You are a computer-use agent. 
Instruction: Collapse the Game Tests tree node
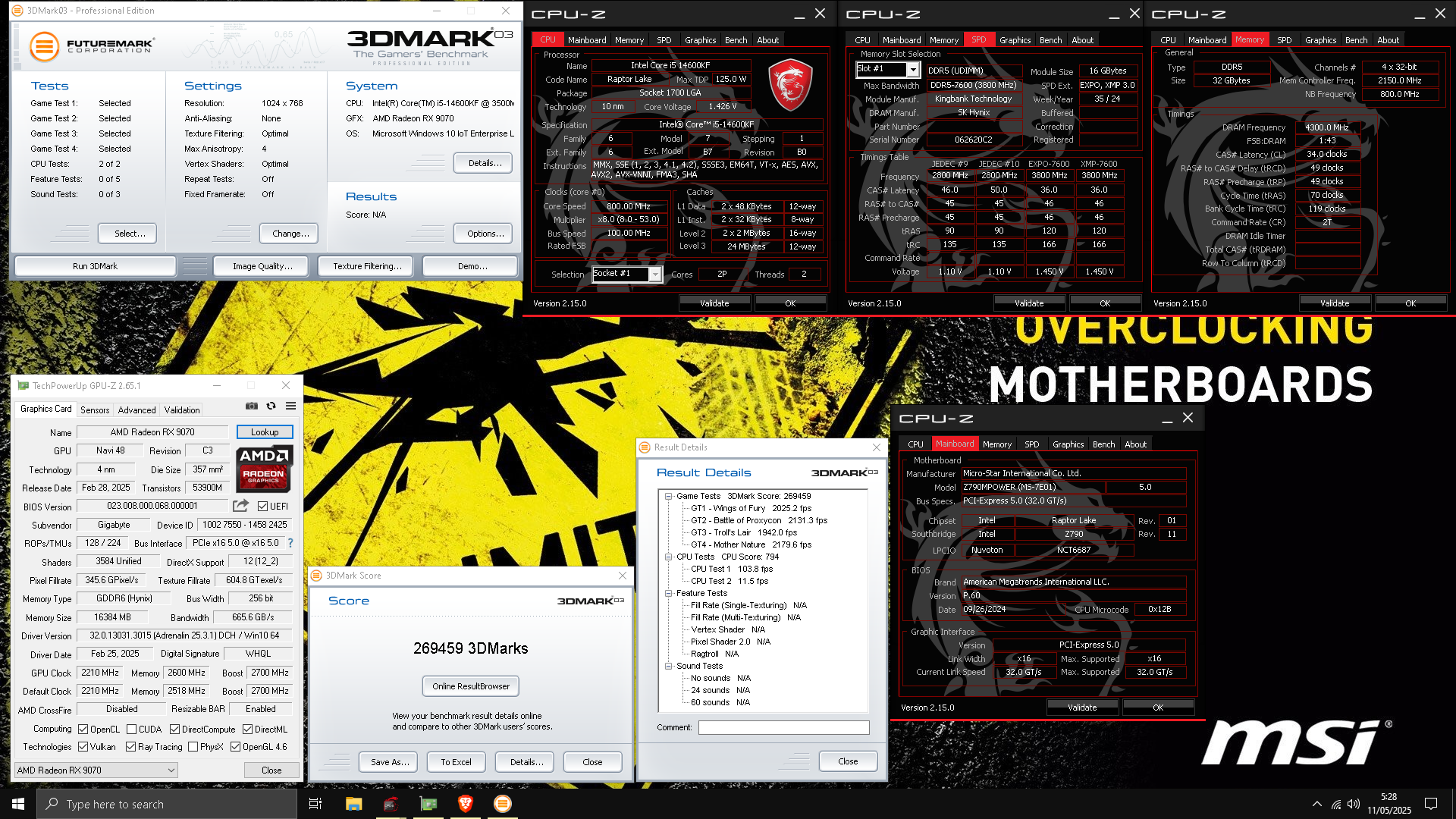pos(669,497)
